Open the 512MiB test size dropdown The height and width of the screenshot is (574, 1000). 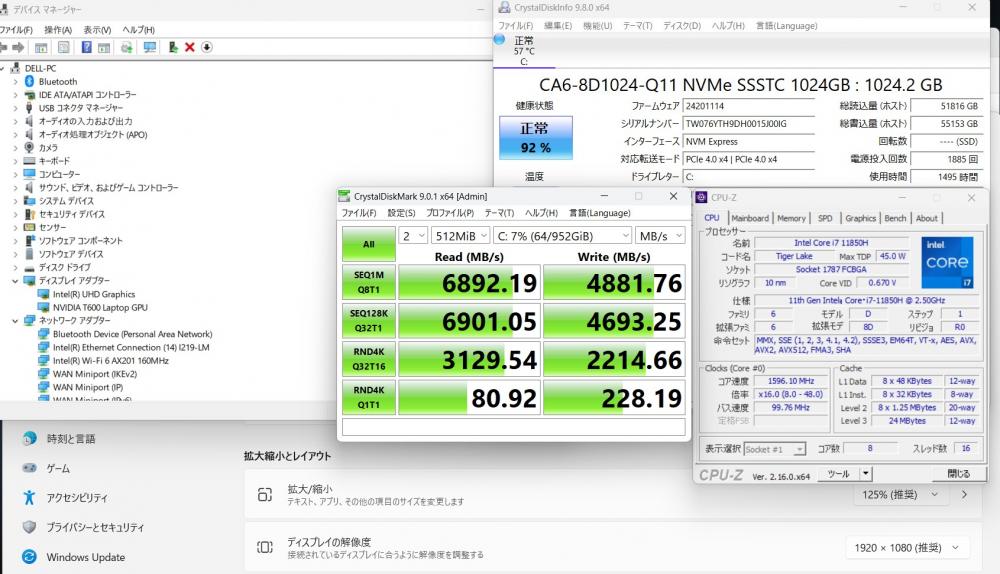[x=460, y=236]
